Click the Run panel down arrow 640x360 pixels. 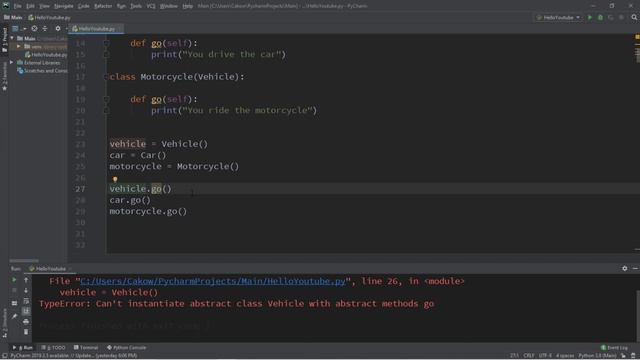[26, 290]
